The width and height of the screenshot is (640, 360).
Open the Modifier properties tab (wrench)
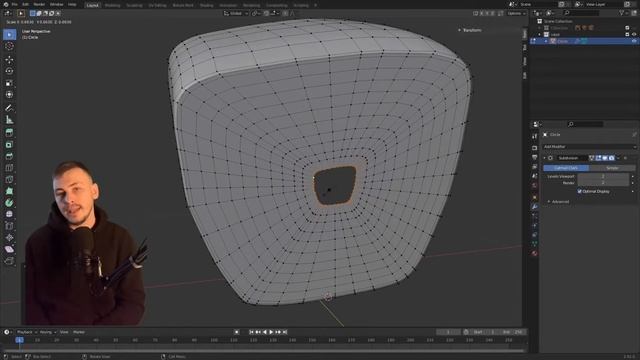[535, 207]
